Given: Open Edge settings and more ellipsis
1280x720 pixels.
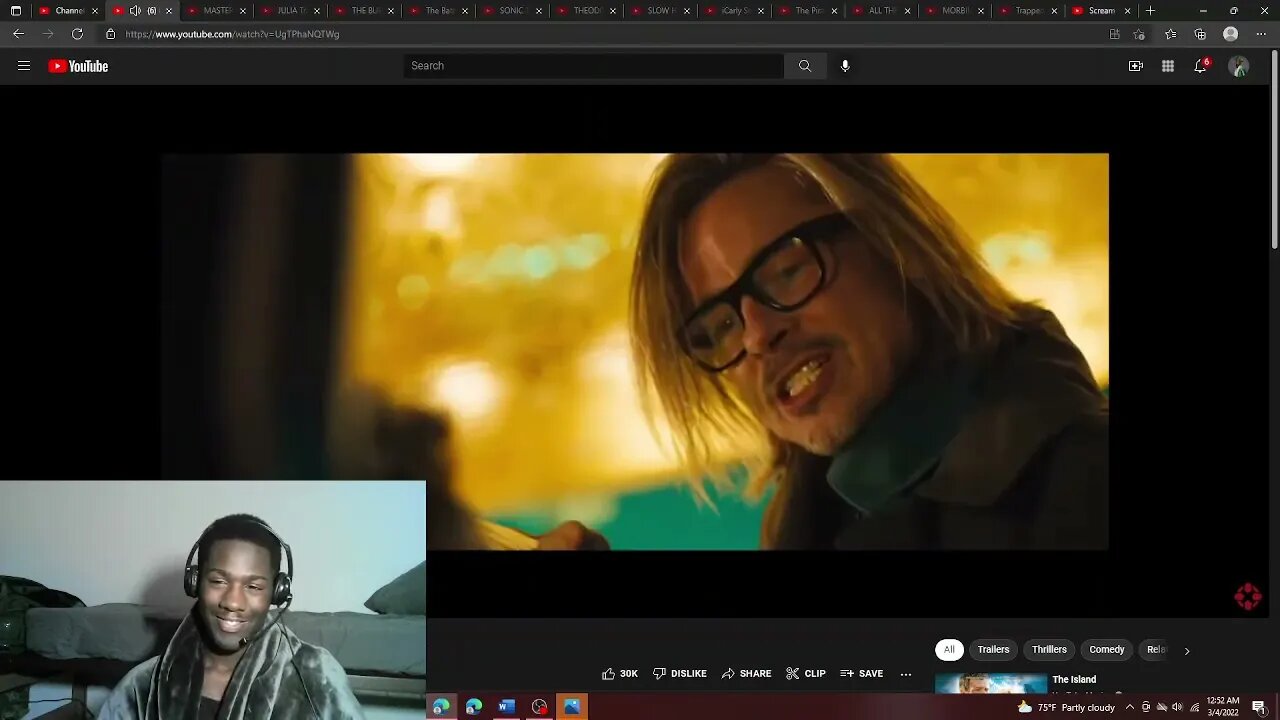Looking at the screenshot, I should [1261, 34].
